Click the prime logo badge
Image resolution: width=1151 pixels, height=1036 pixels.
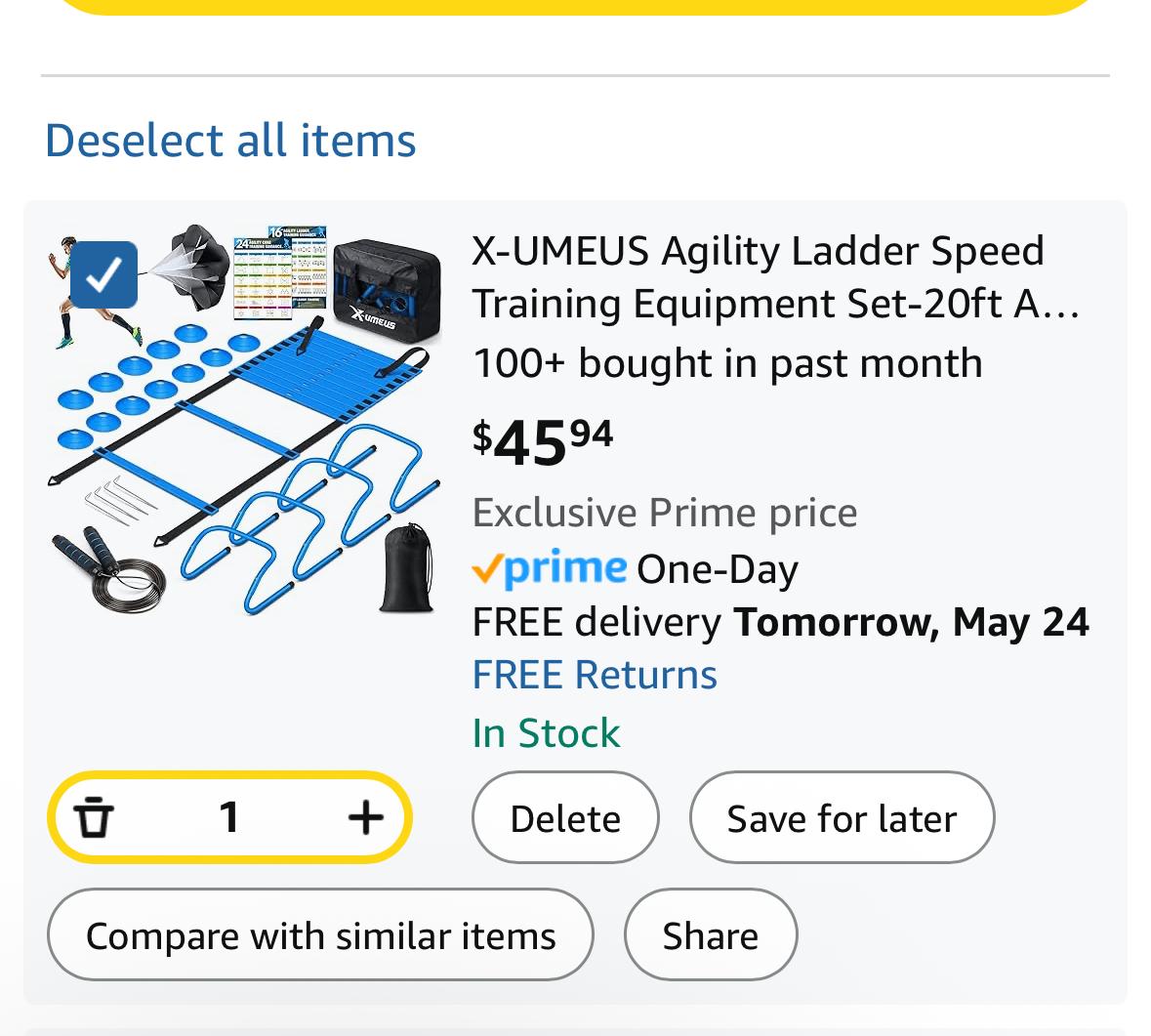[x=550, y=568]
